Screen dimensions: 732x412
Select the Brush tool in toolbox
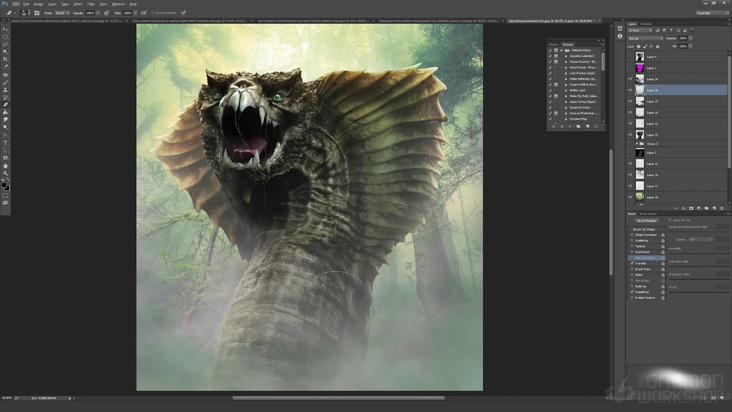(x=6, y=82)
